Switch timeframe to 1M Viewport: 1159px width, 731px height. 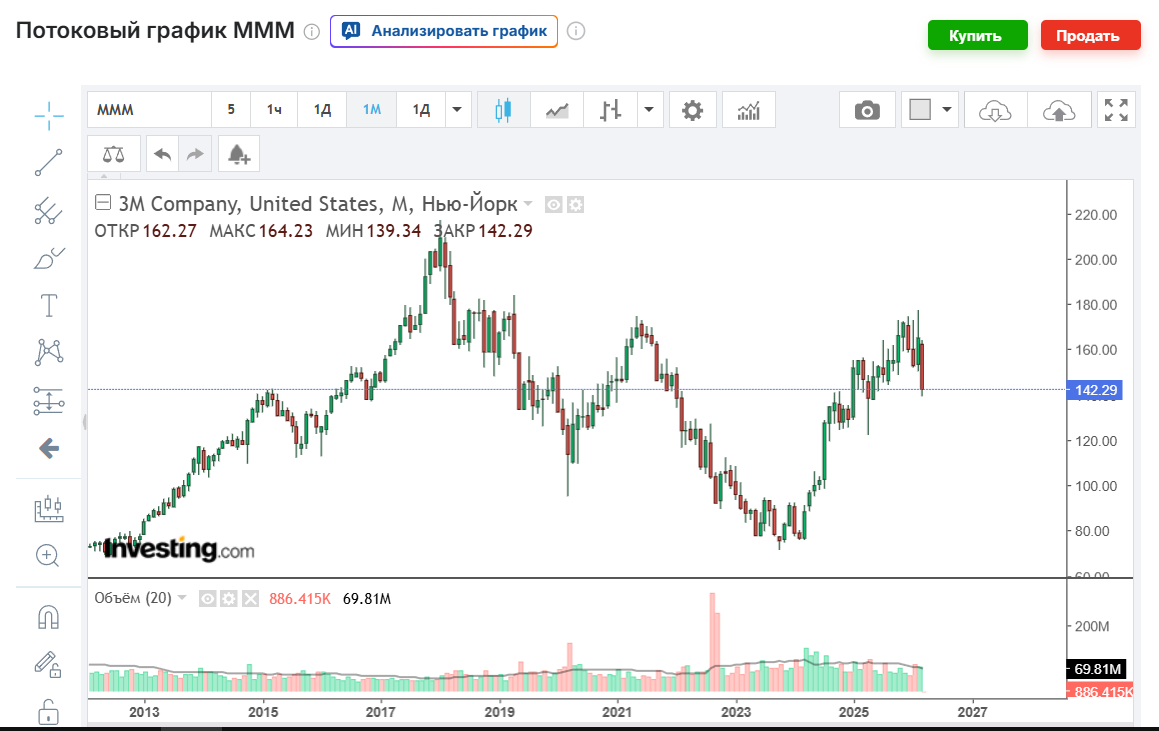point(371,109)
